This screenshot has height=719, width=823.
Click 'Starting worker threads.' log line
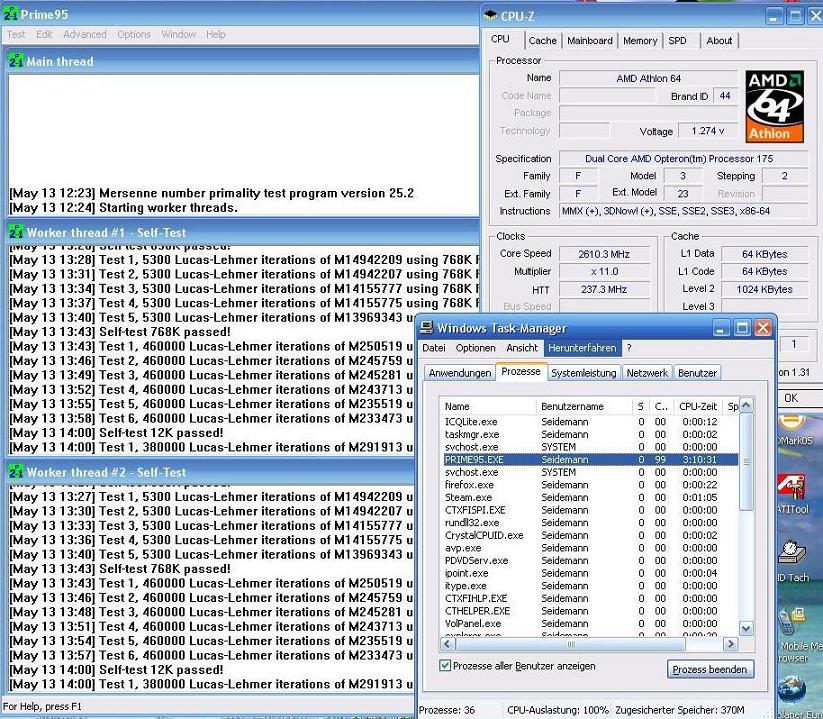[168, 208]
